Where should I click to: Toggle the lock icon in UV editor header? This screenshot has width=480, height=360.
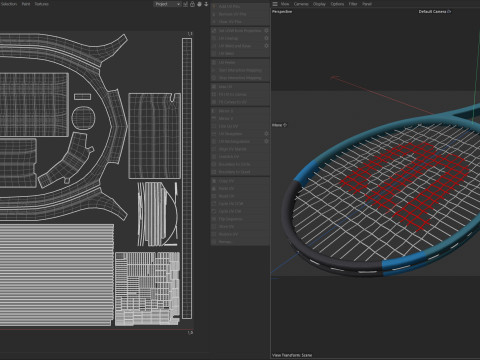click(192, 4)
